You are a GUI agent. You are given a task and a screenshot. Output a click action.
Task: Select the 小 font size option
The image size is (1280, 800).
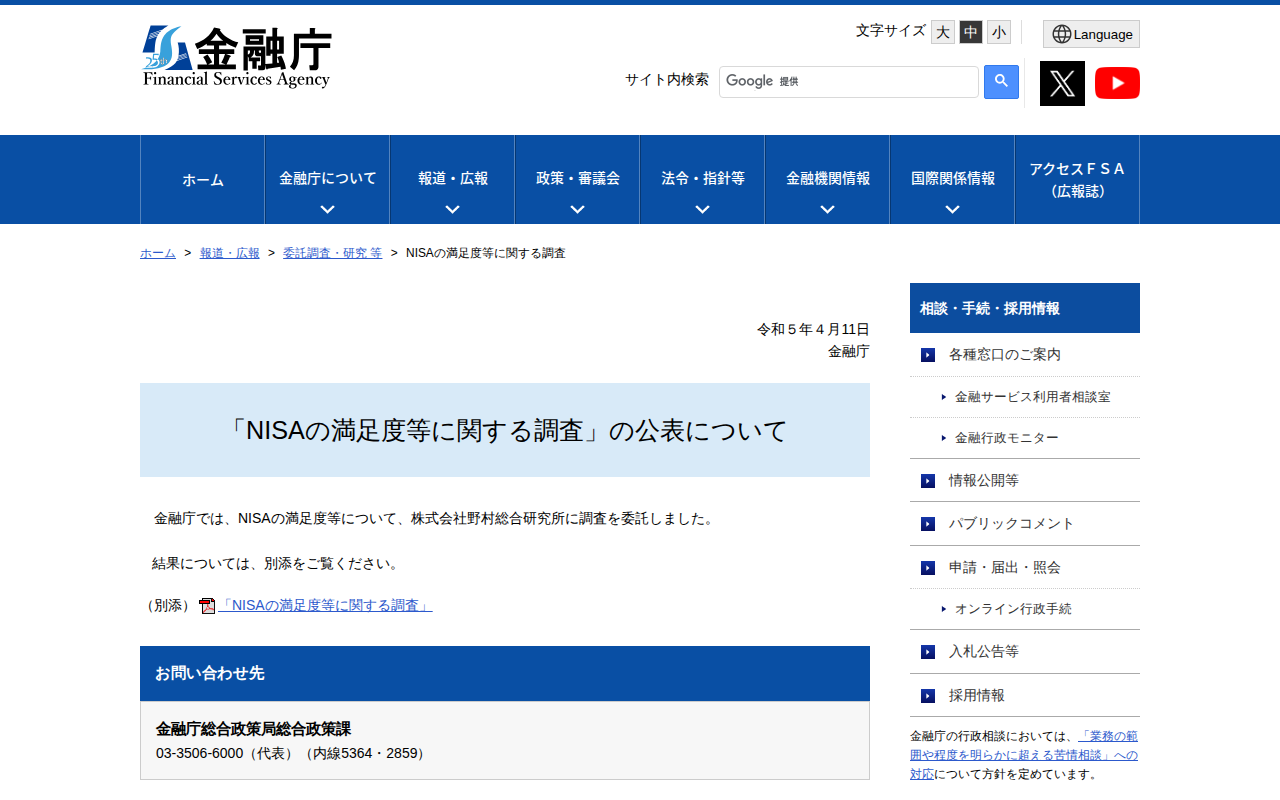pos(998,32)
